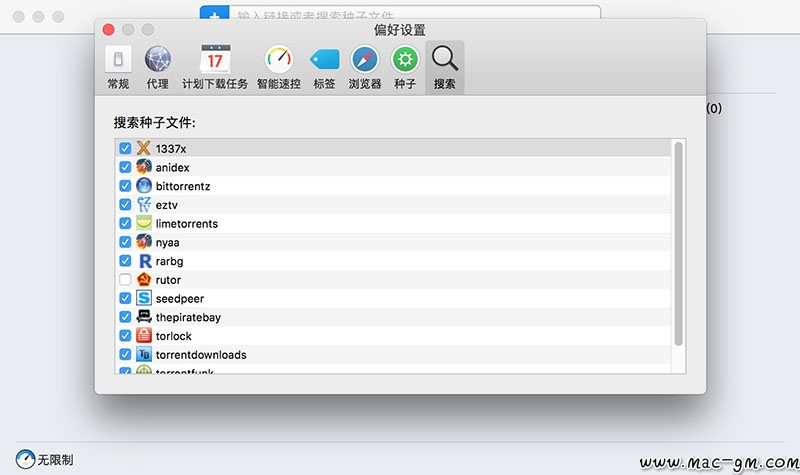Click the nyaa site icon
Screen dimensions: 800x475
[144, 242]
